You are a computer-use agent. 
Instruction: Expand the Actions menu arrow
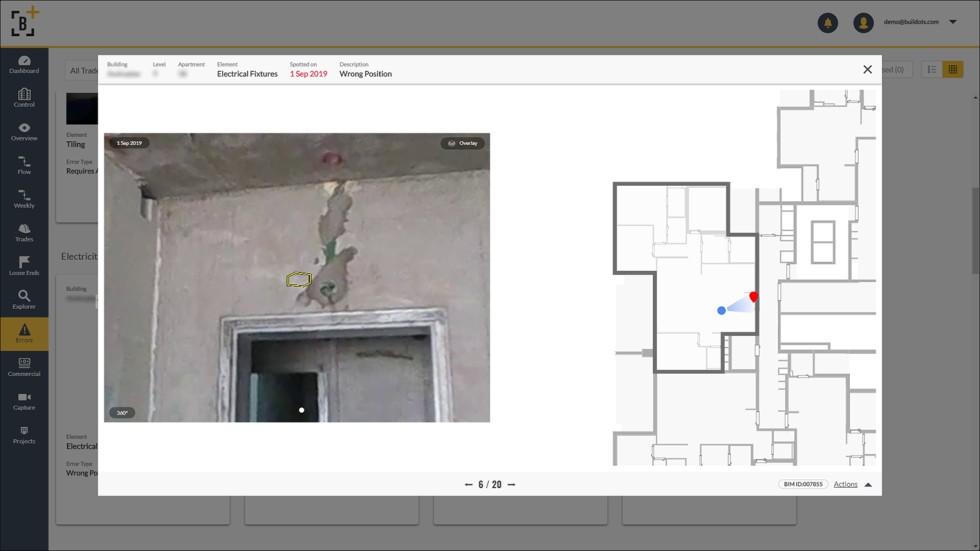click(868, 484)
